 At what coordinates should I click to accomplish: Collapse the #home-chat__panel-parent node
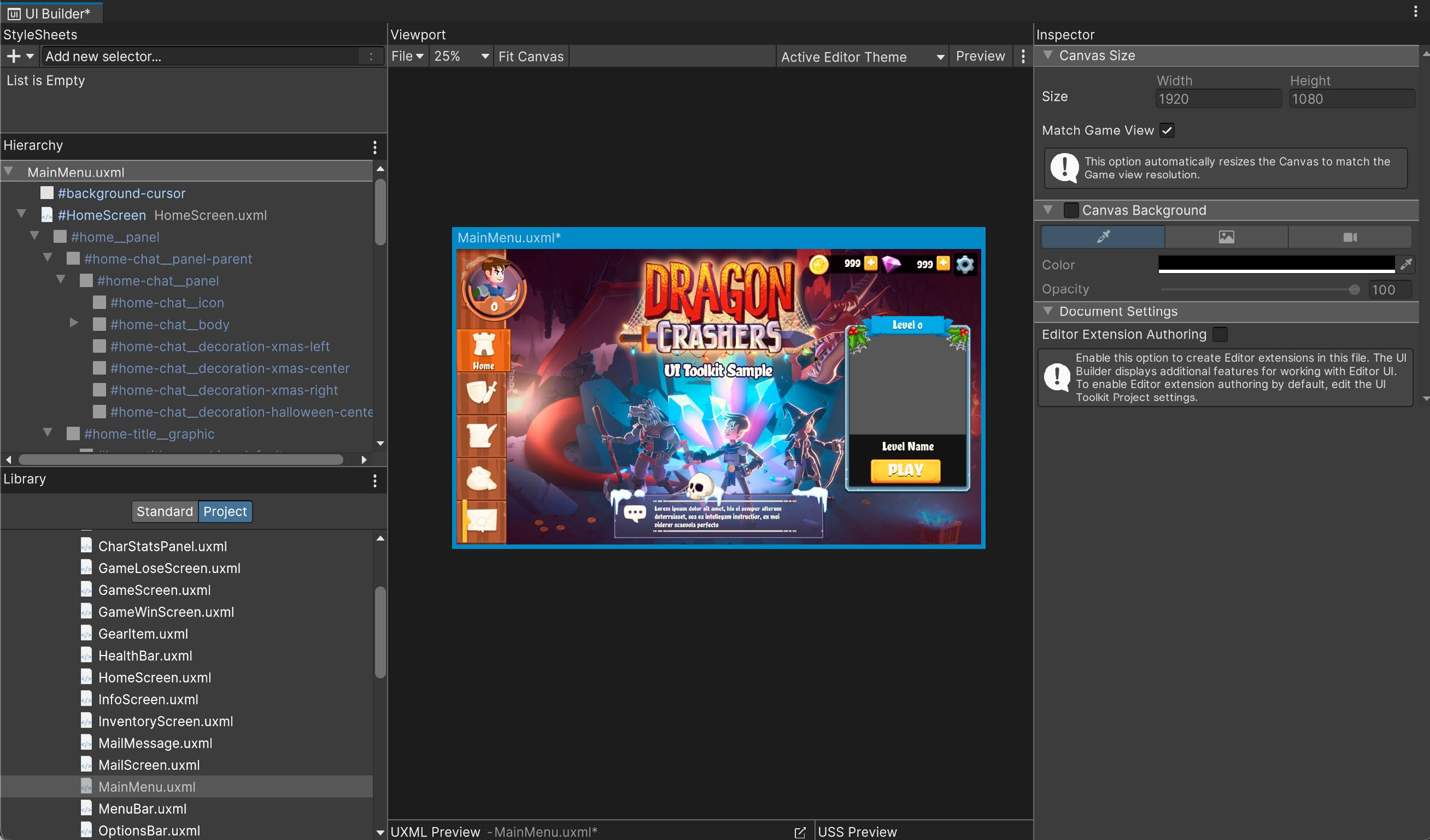pos(48,258)
